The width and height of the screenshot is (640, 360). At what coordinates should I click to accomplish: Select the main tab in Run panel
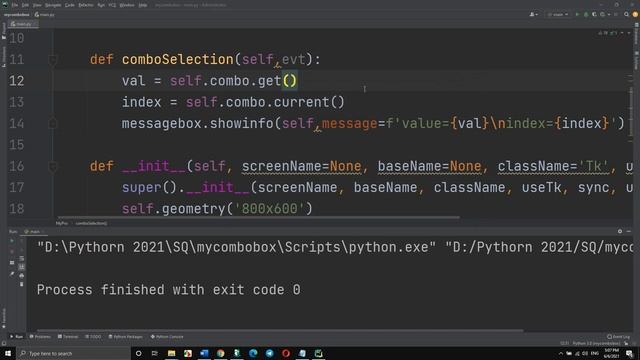click(34, 231)
